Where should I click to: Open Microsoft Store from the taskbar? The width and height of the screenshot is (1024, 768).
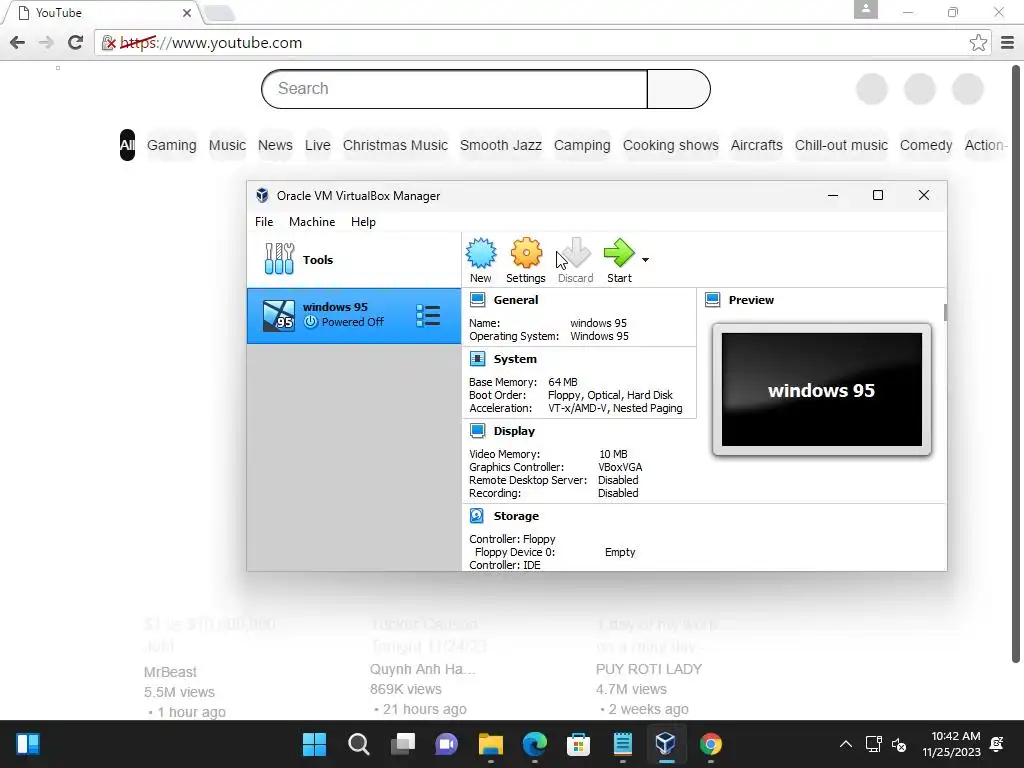pos(578,743)
